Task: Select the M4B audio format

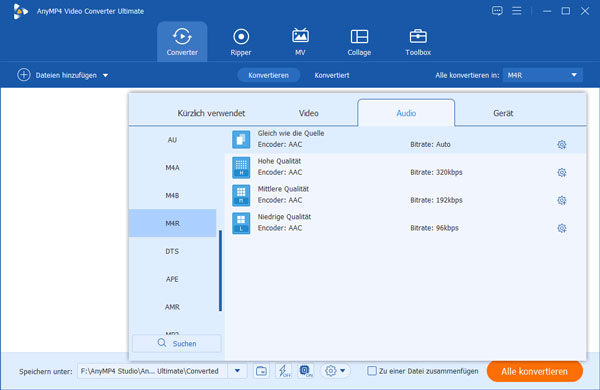Action: coord(172,196)
